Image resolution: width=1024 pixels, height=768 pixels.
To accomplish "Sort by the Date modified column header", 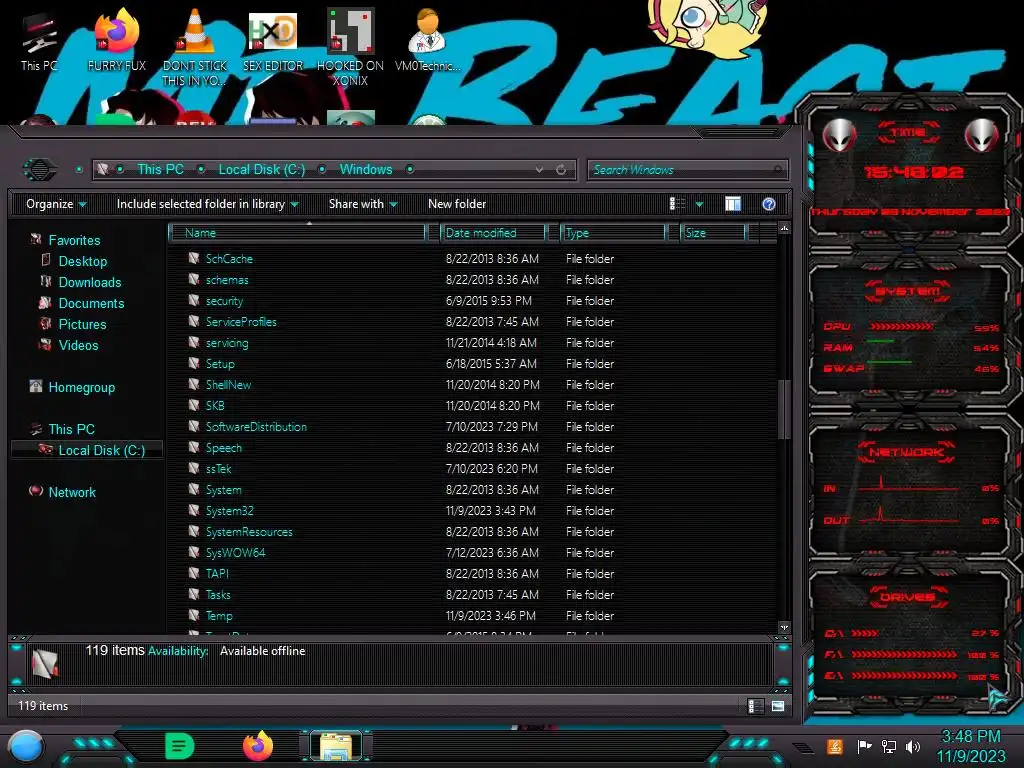I will 493,232.
